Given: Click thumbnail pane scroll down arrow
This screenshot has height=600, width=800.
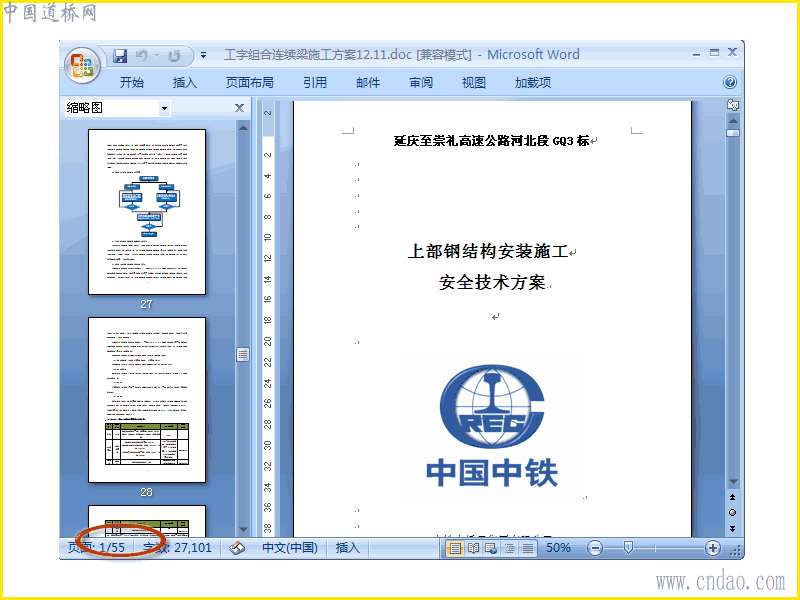Looking at the screenshot, I should pos(243,530).
